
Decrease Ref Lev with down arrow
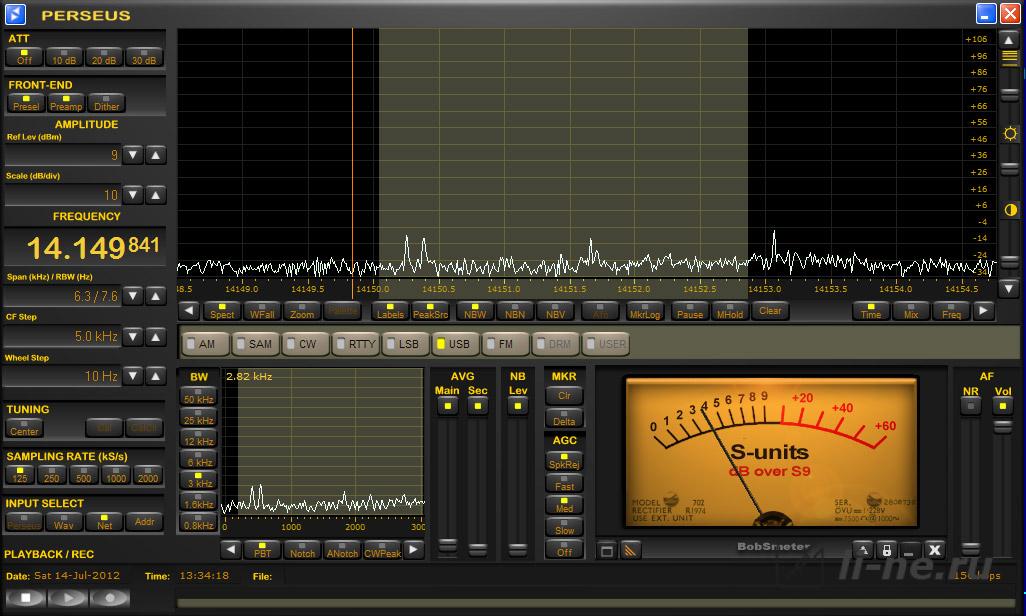(133, 155)
